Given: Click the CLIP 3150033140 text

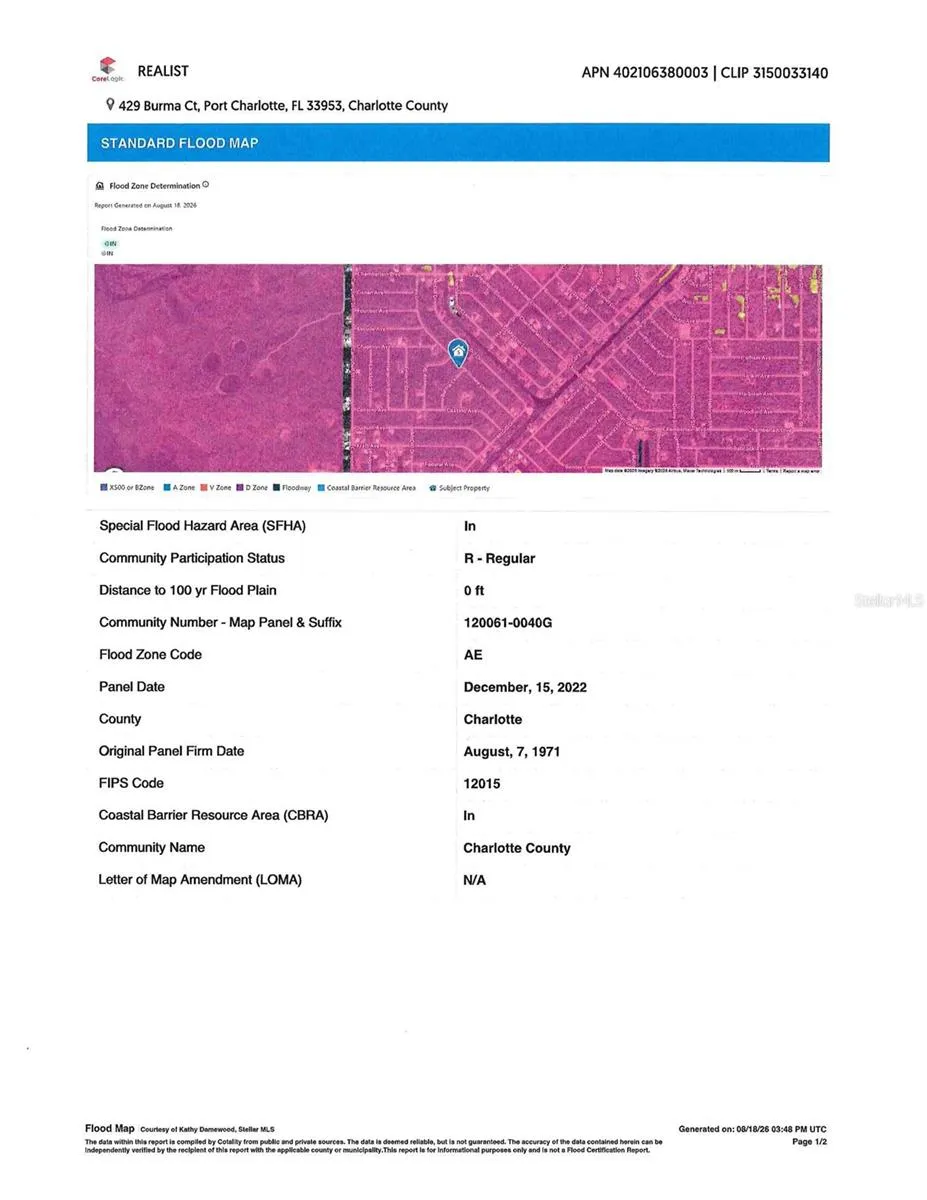Looking at the screenshot, I should click(774, 73).
